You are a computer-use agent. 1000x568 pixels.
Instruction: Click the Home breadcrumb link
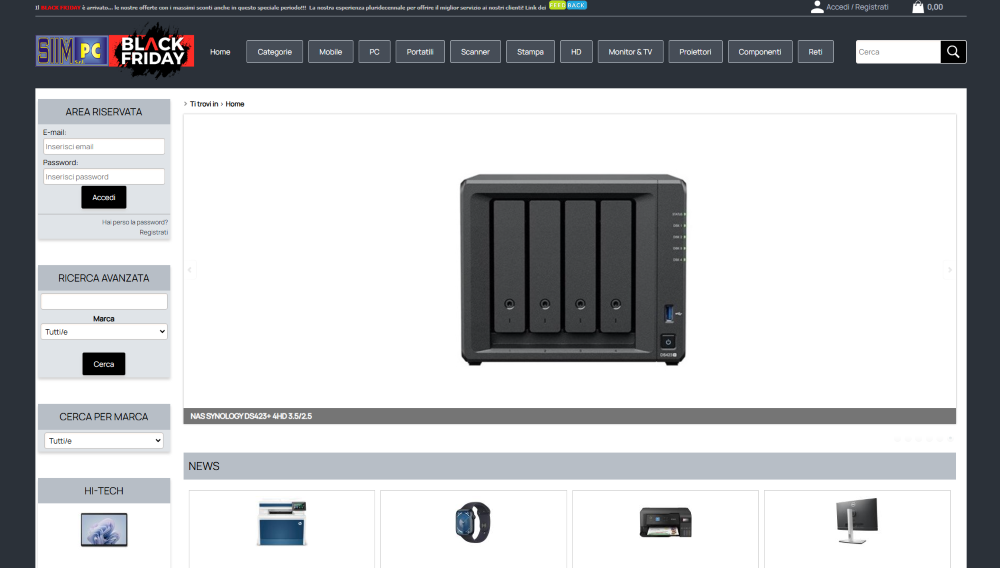click(235, 104)
